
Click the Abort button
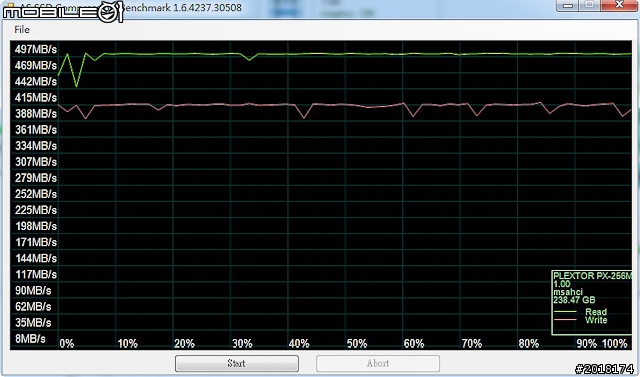[378, 363]
